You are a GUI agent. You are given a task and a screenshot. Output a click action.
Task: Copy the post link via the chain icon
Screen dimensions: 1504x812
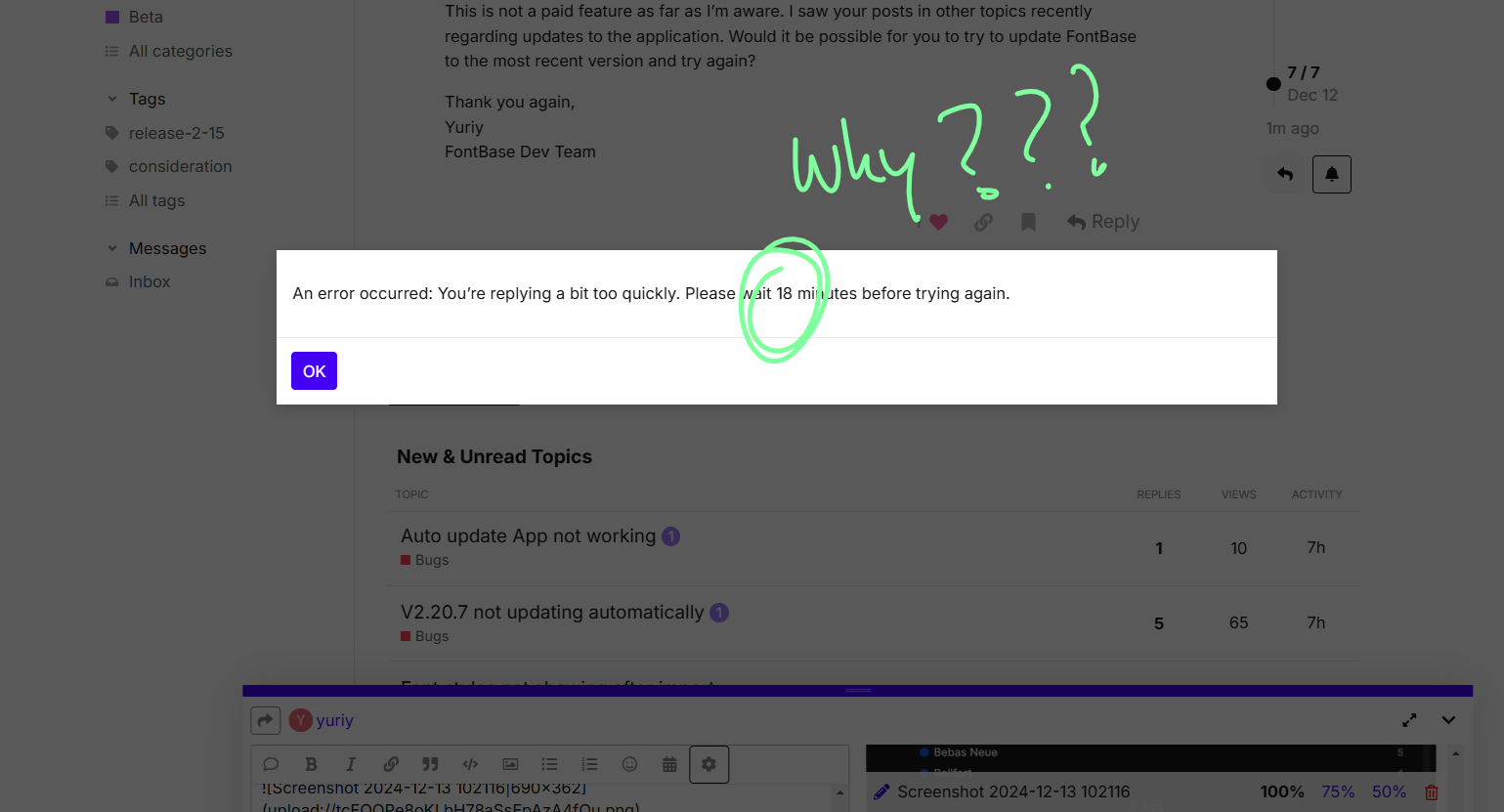pos(983,222)
